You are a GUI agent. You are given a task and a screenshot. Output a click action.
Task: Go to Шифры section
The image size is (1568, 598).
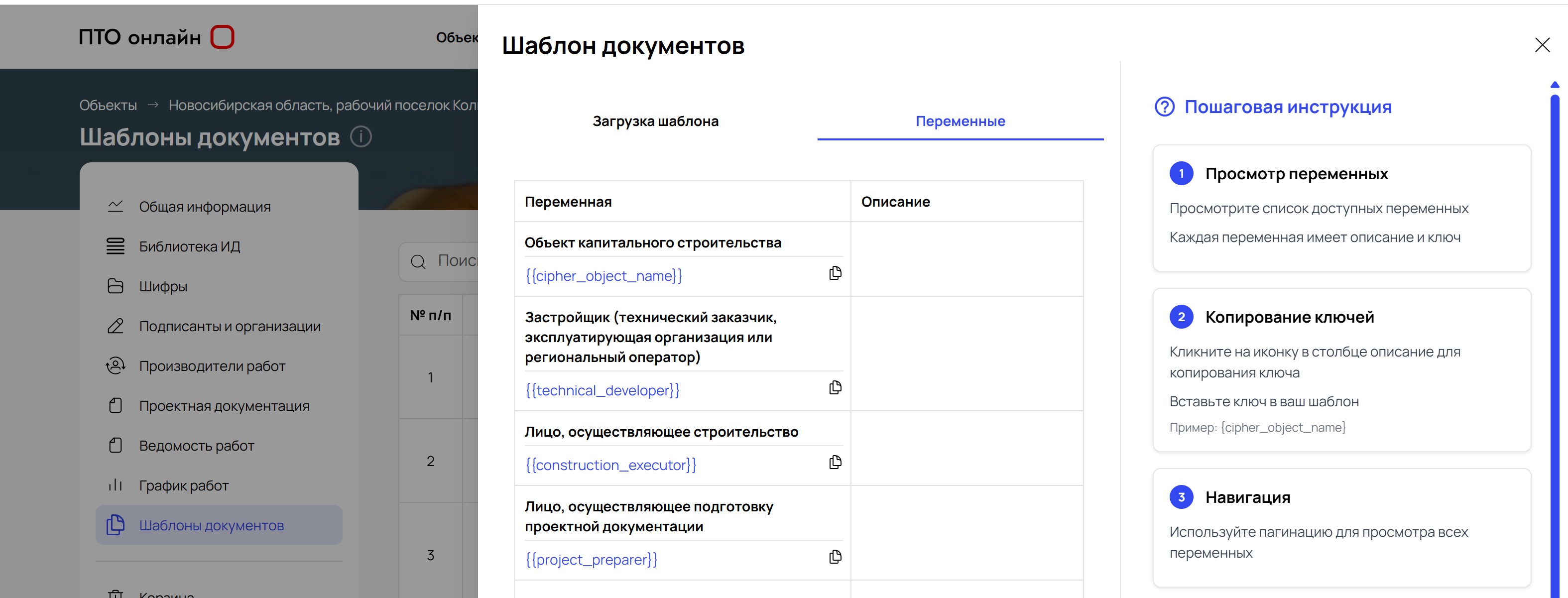click(219, 286)
